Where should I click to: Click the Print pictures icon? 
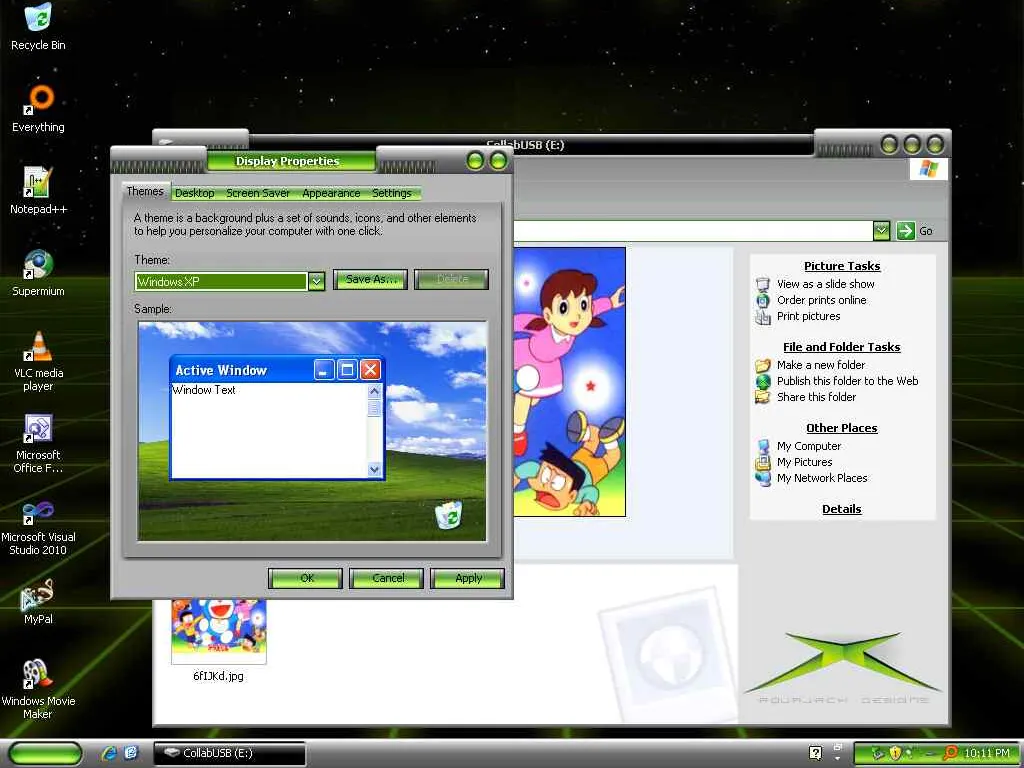(762, 317)
